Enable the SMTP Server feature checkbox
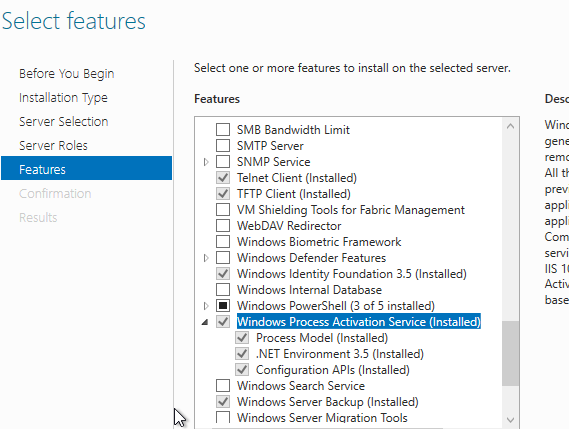 (x=223, y=146)
